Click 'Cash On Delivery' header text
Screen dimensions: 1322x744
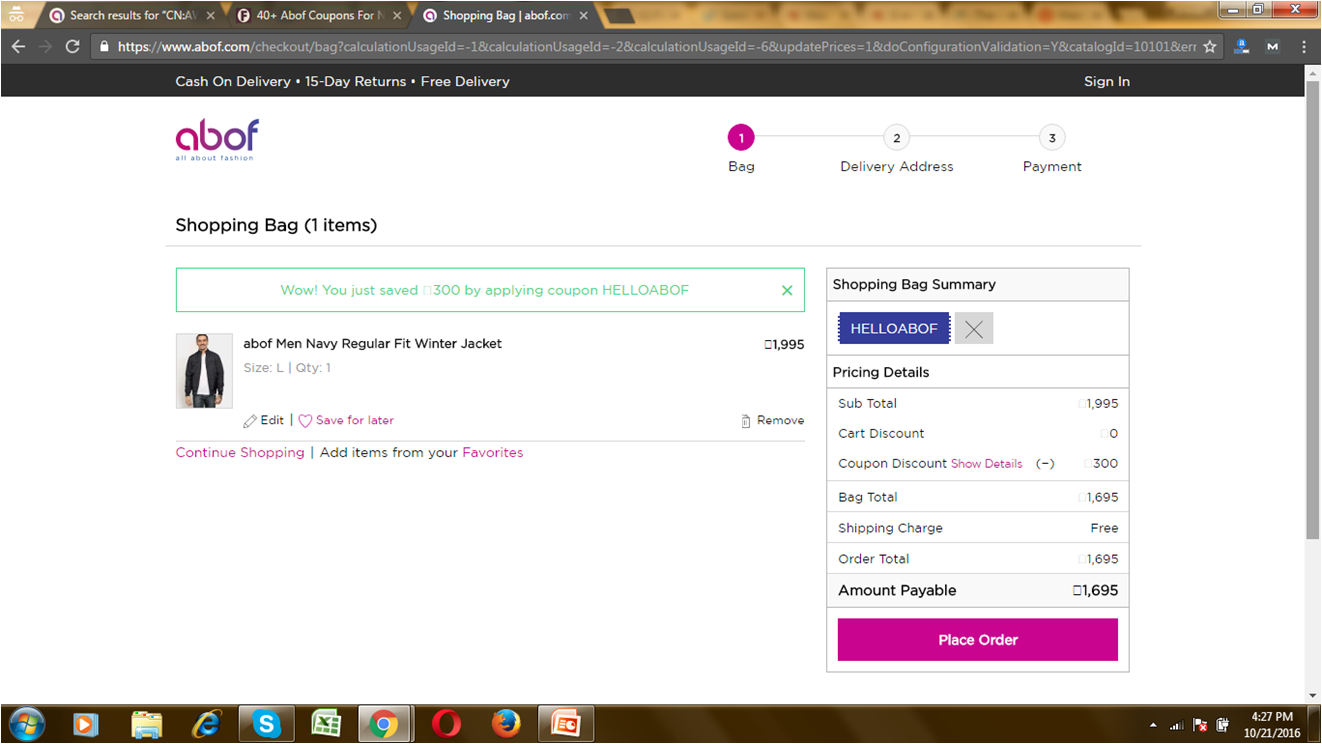pos(233,82)
